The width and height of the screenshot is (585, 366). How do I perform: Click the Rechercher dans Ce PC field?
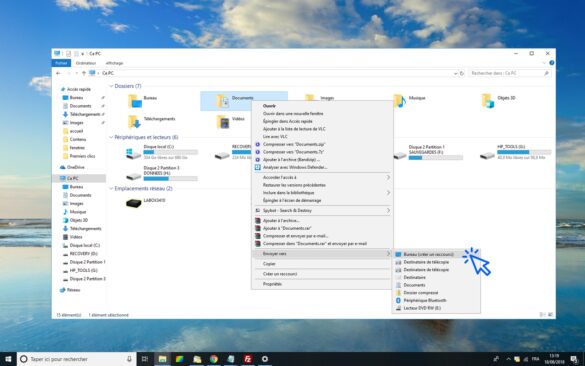tap(509, 73)
